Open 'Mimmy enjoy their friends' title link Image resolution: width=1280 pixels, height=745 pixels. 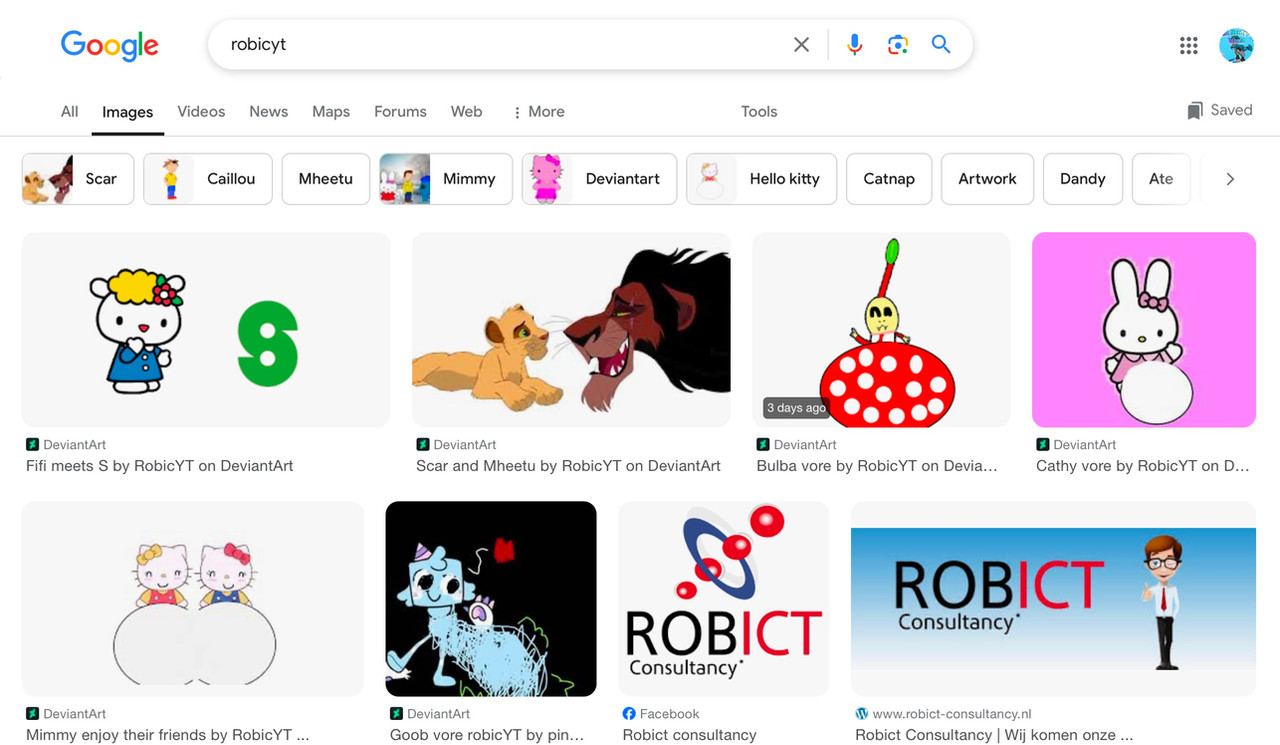click(168, 735)
